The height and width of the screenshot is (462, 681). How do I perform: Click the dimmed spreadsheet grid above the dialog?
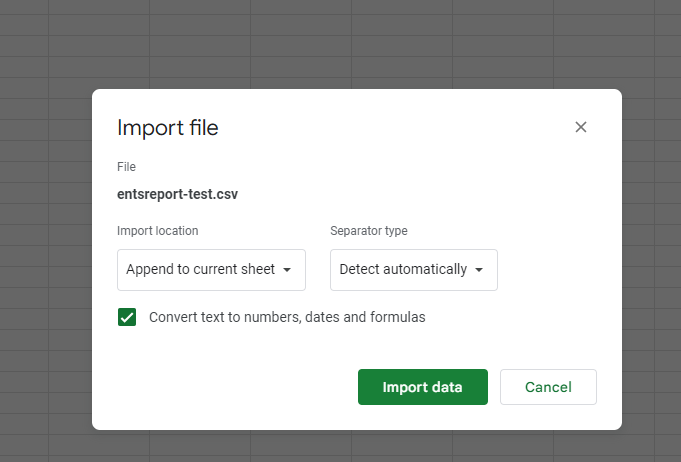tap(340, 45)
